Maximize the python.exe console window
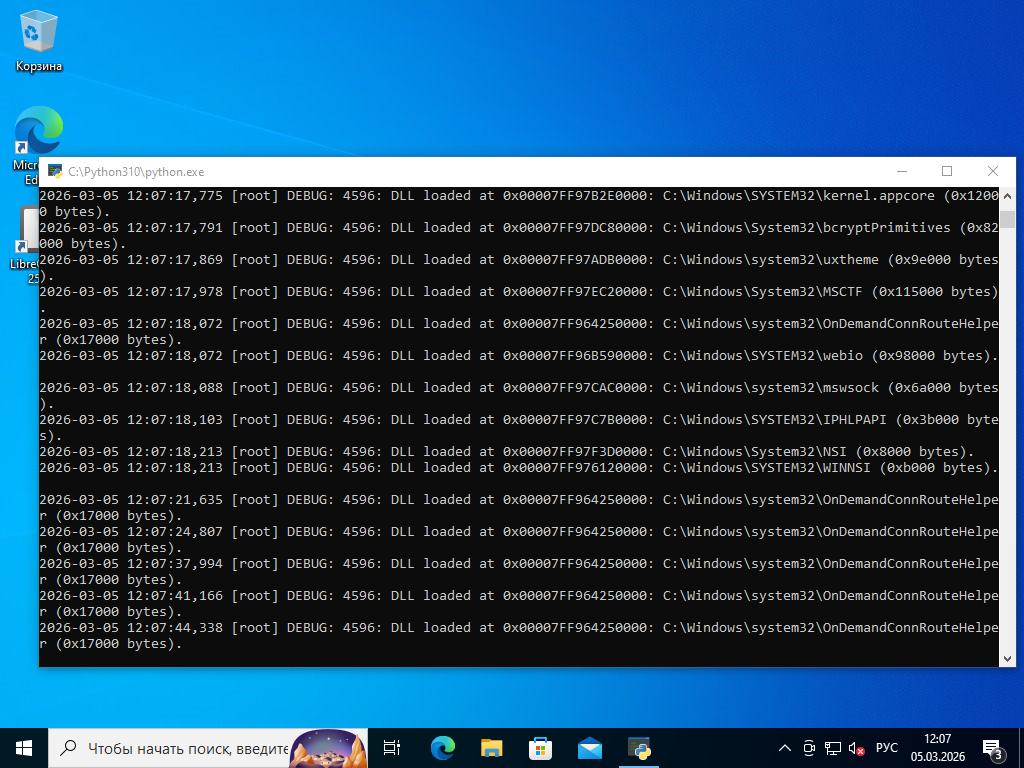The height and width of the screenshot is (768, 1024). tap(947, 171)
